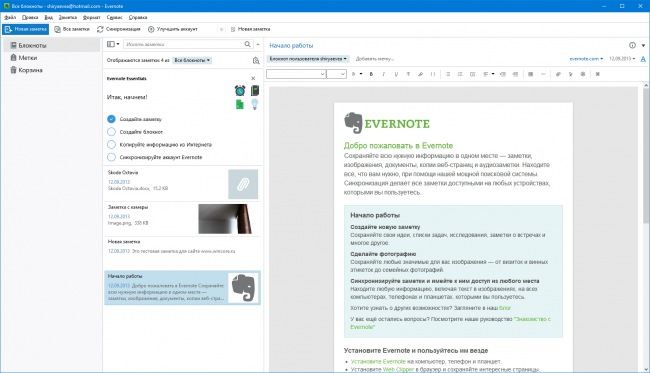Open the Вид menu
650x373 pixels.
point(49,17)
